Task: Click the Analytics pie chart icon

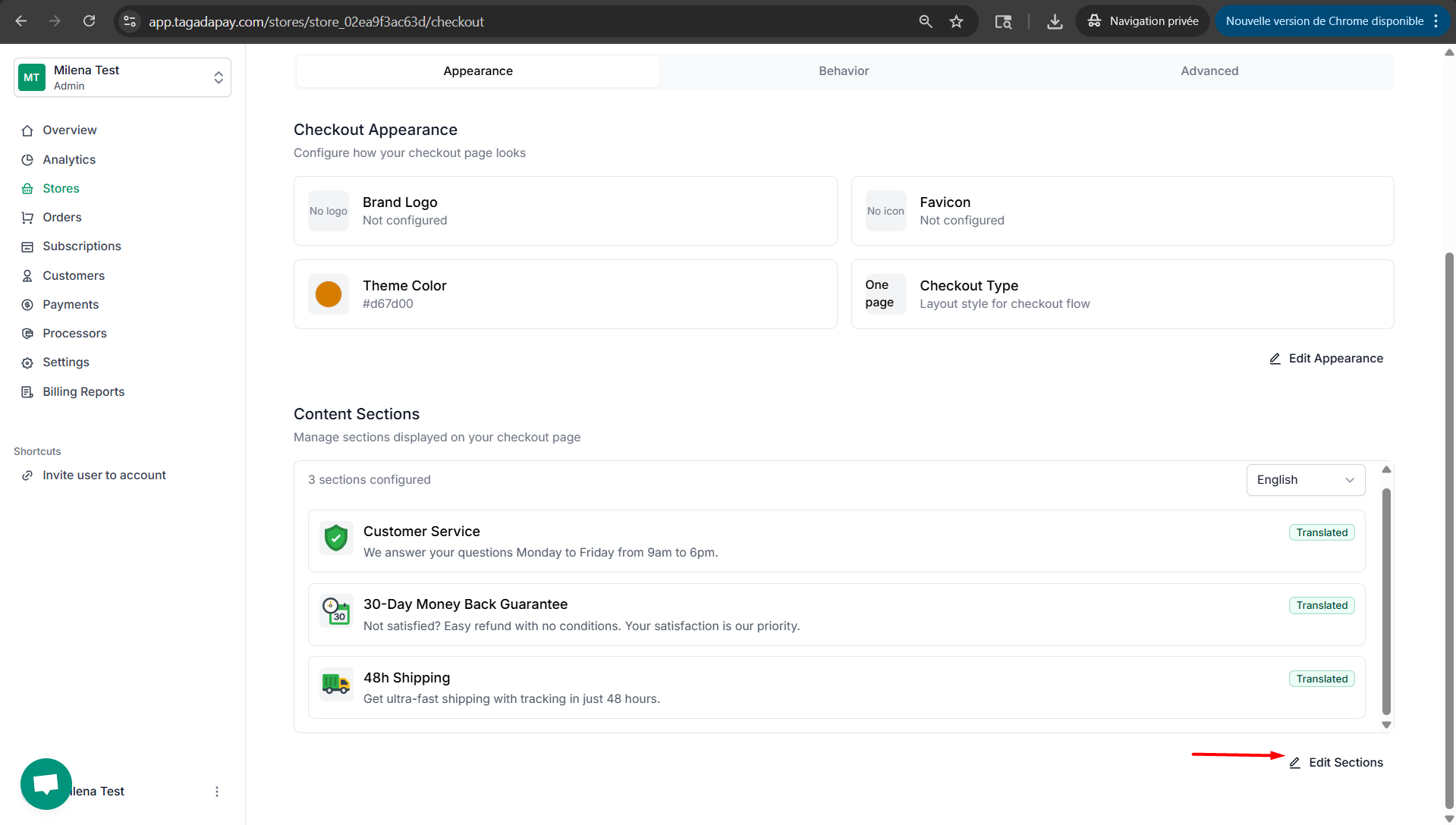Action: click(x=27, y=160)
